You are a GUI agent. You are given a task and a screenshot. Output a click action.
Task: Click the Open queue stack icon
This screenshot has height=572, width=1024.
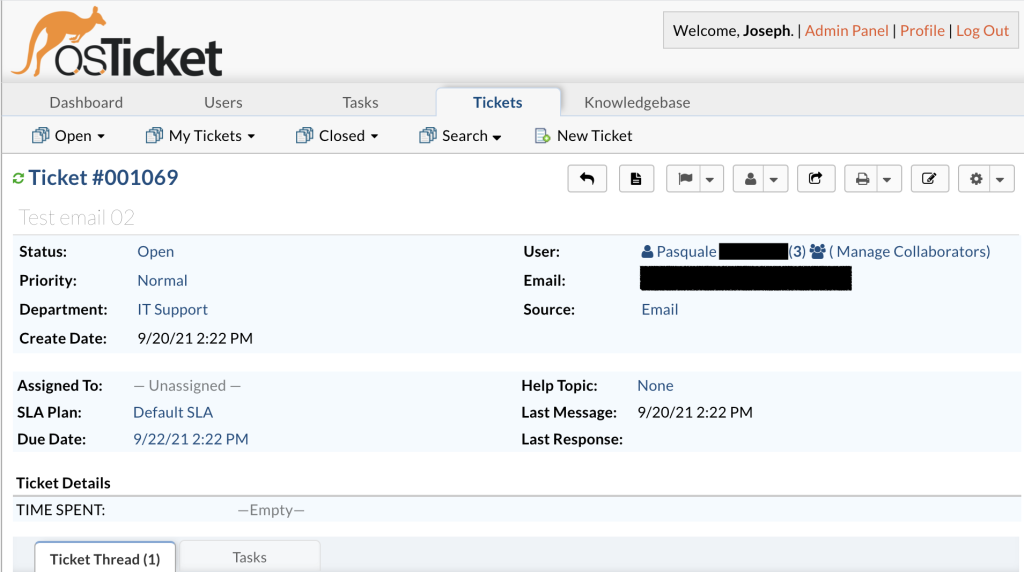click(40, 135)
